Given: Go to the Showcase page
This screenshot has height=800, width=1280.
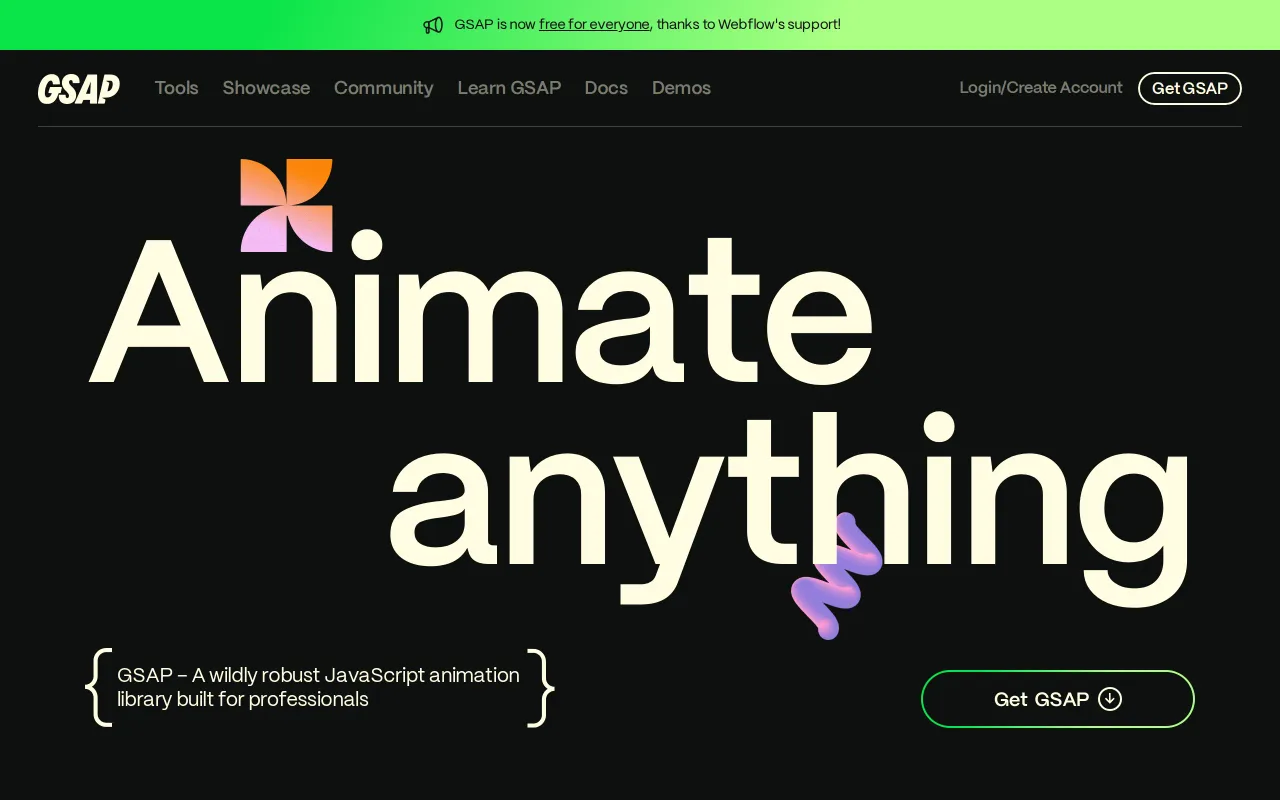Looking at the screenshot, I should pyautogui.click(x=266, y=88).
